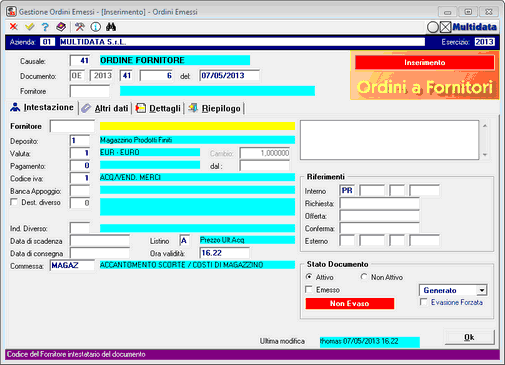
Task: Select the Attivo radio button
Action: tap(309, 277)
